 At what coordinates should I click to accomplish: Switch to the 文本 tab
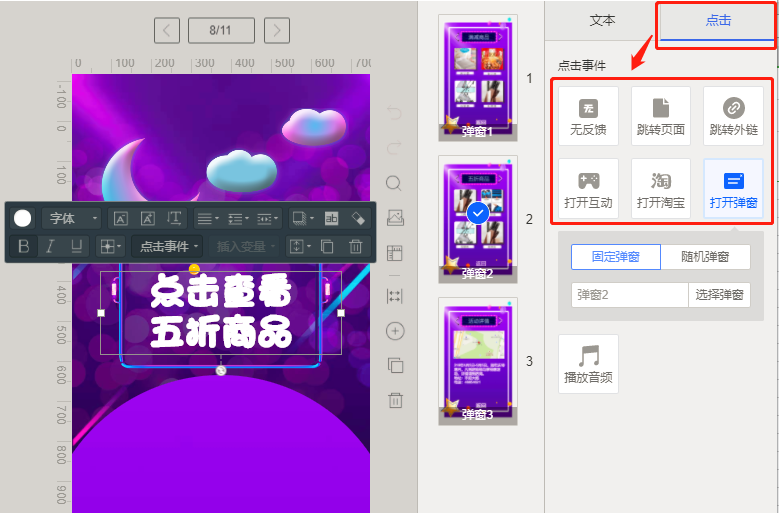tap(602, 20)
